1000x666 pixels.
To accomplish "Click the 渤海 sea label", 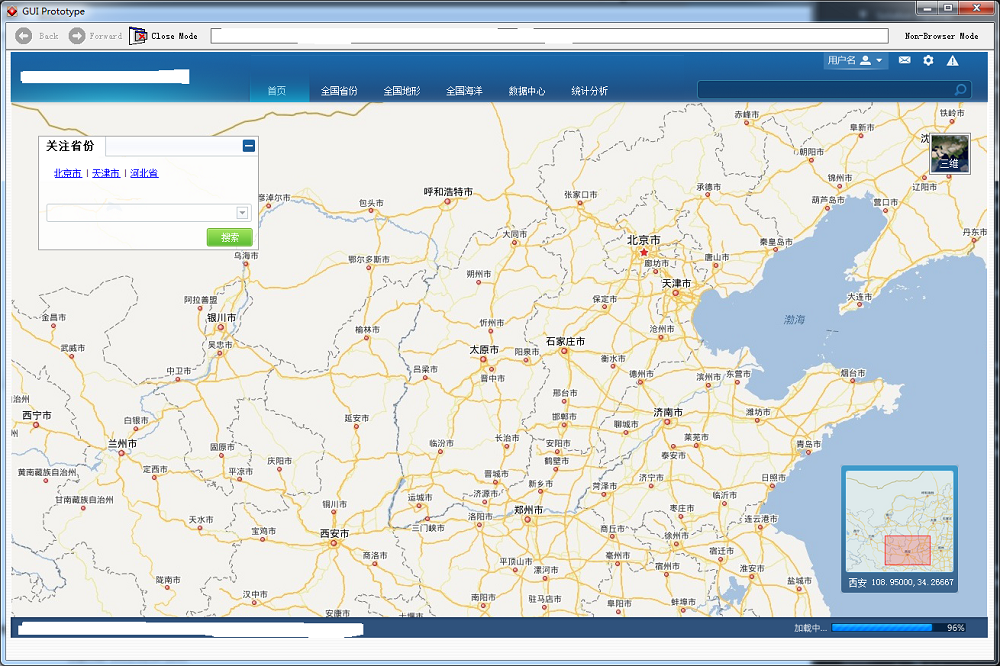I will point(794,320).
